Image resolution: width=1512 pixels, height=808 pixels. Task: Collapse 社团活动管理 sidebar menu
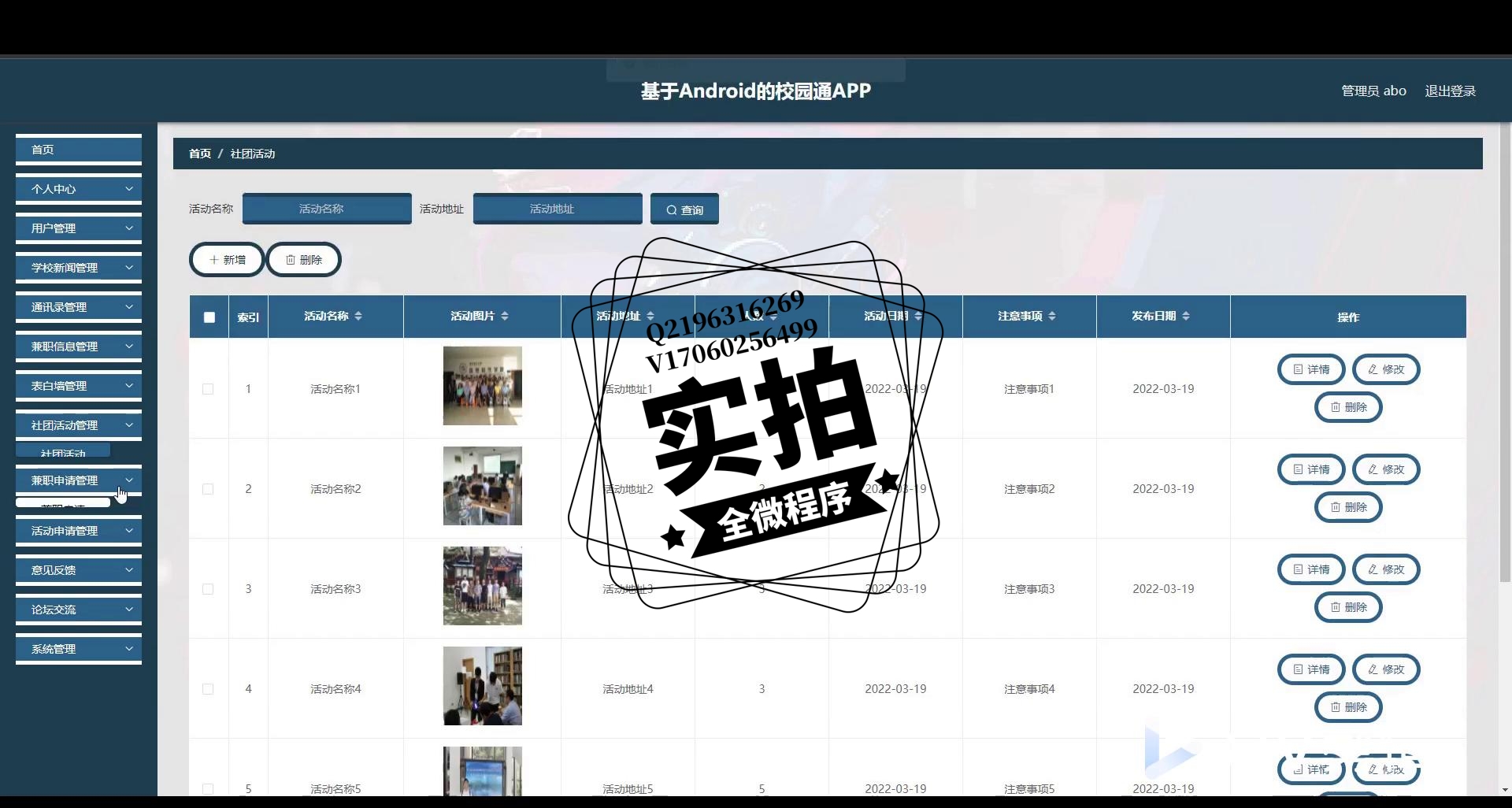tap(79, 425)
